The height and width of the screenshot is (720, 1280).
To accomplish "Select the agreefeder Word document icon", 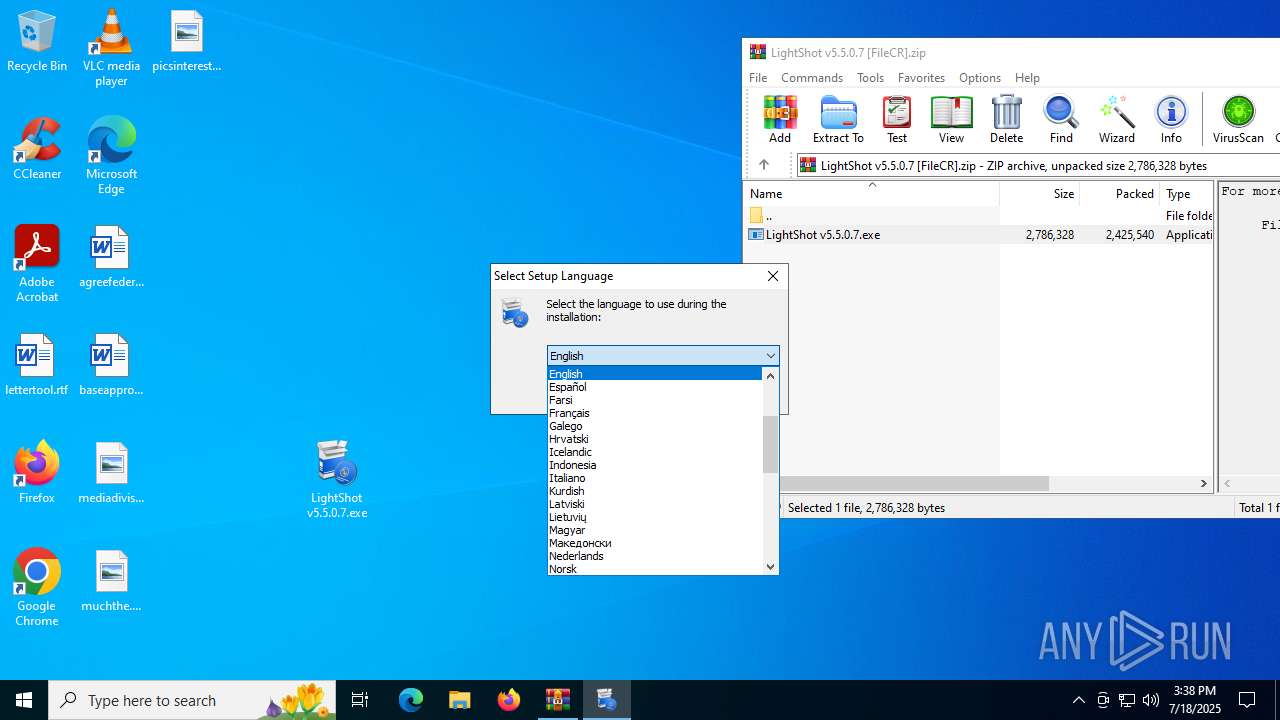I will click(x=111, y=257).
